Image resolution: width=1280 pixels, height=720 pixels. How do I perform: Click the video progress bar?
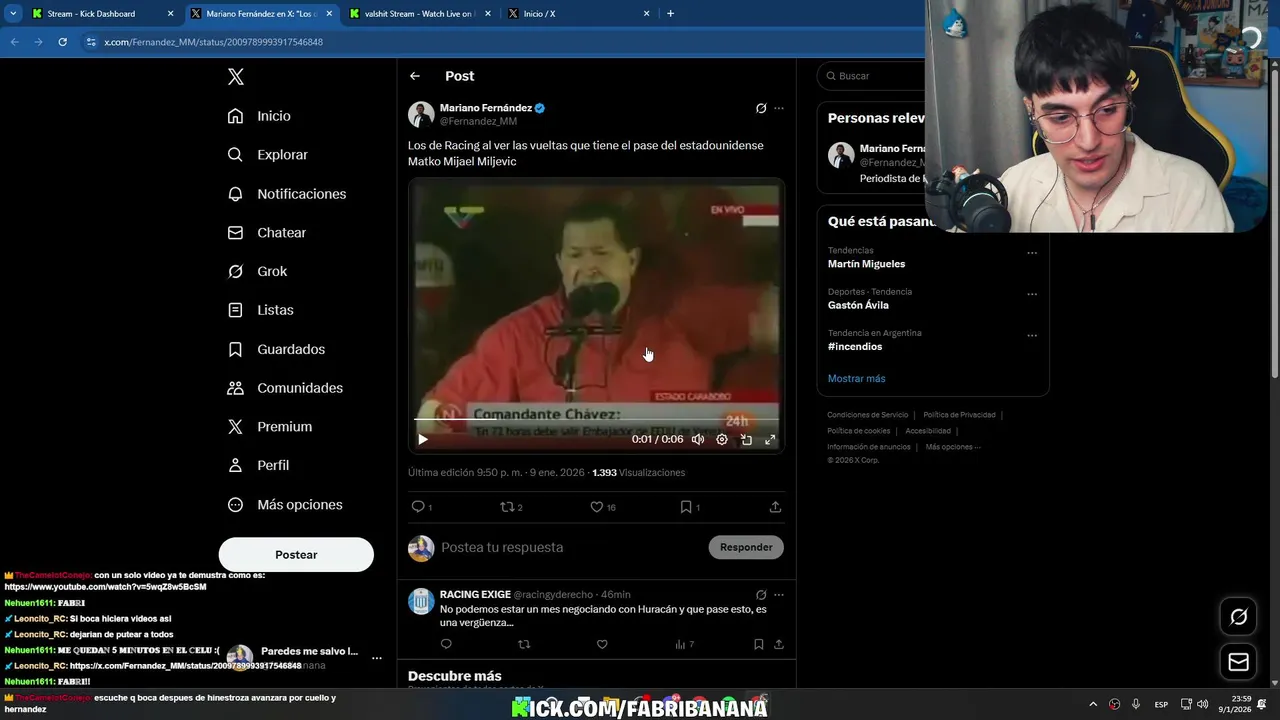pos(596,420)
